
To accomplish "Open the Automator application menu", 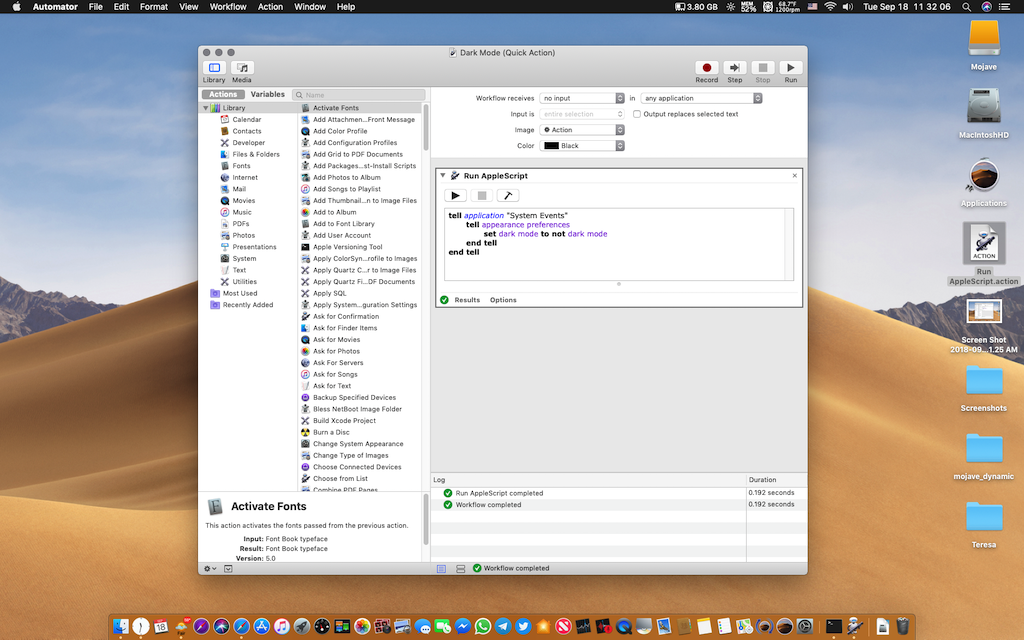I will [x=55, y=7].
